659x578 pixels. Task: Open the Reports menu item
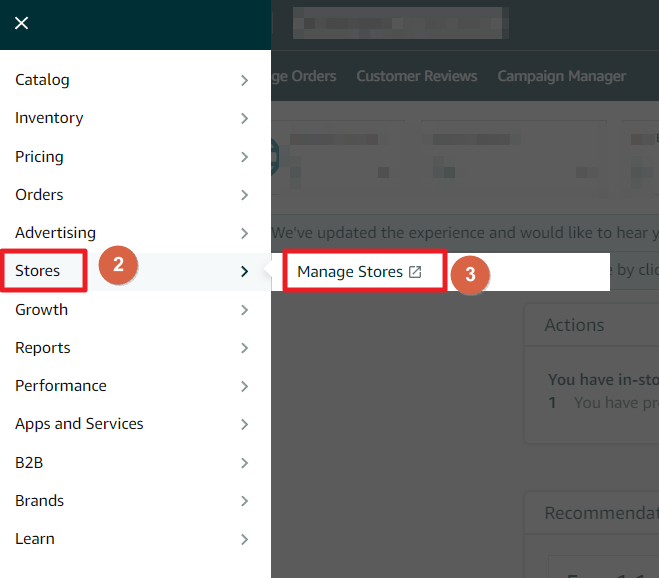(43, 348)
